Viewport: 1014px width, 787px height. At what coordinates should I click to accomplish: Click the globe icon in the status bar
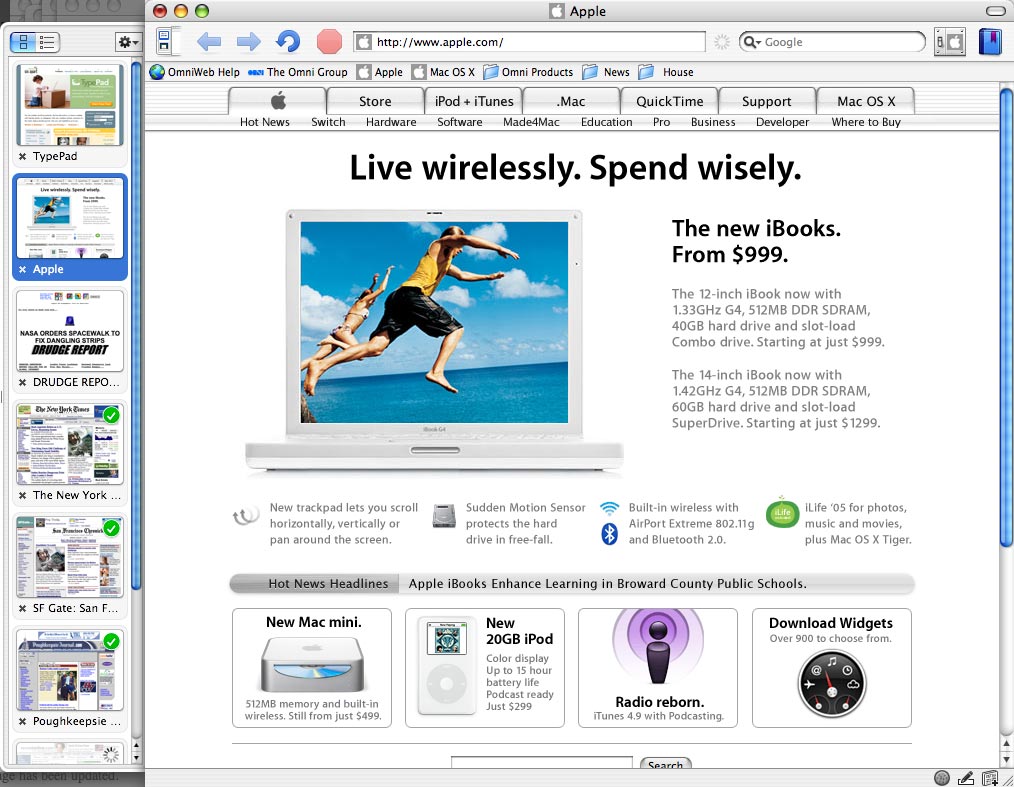[x=941, y=777]
